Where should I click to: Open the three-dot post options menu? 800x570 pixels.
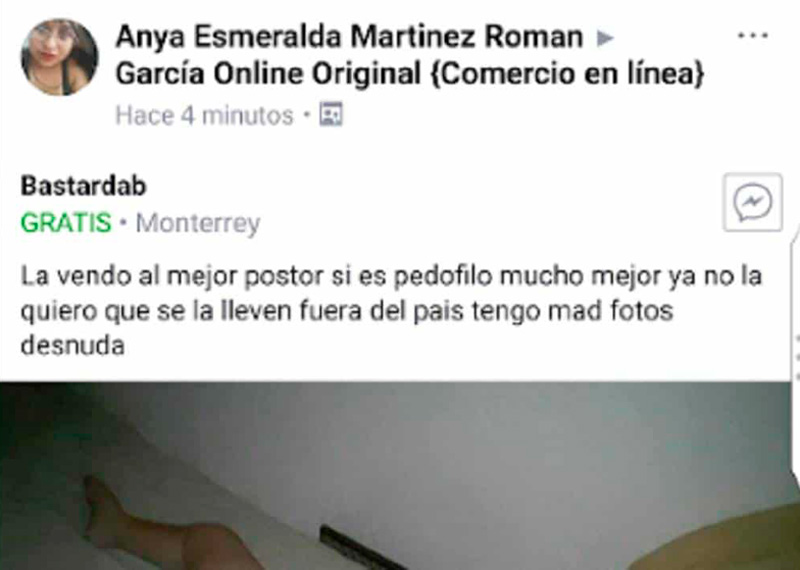pyautogui.click(x=753, y=36)
